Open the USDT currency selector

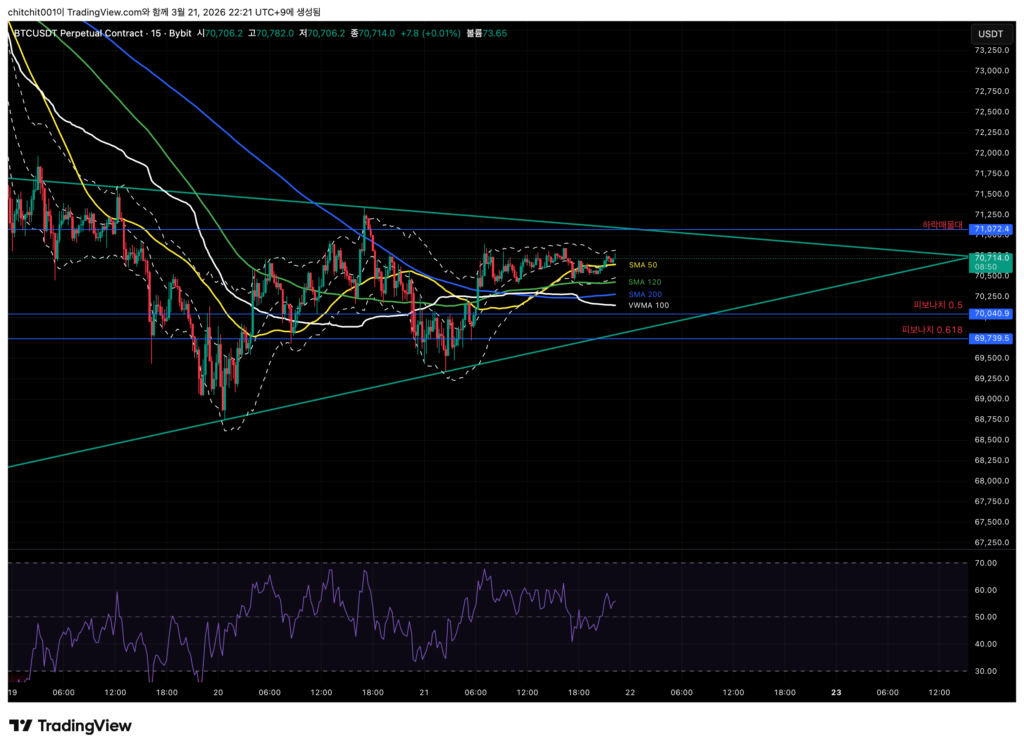point(989,33)
